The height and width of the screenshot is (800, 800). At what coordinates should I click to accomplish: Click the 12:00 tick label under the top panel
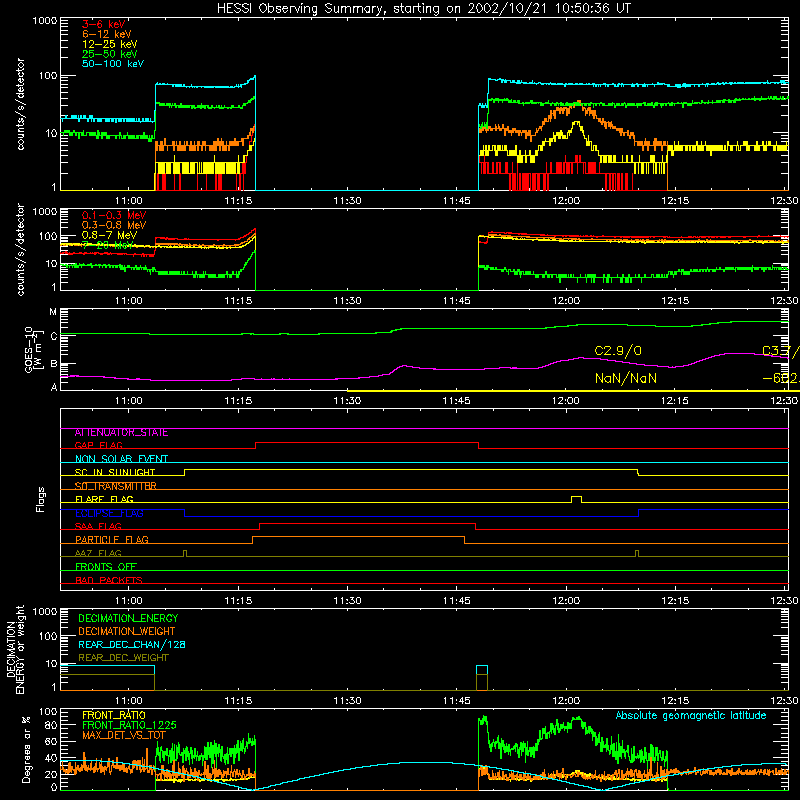[566, 201]
